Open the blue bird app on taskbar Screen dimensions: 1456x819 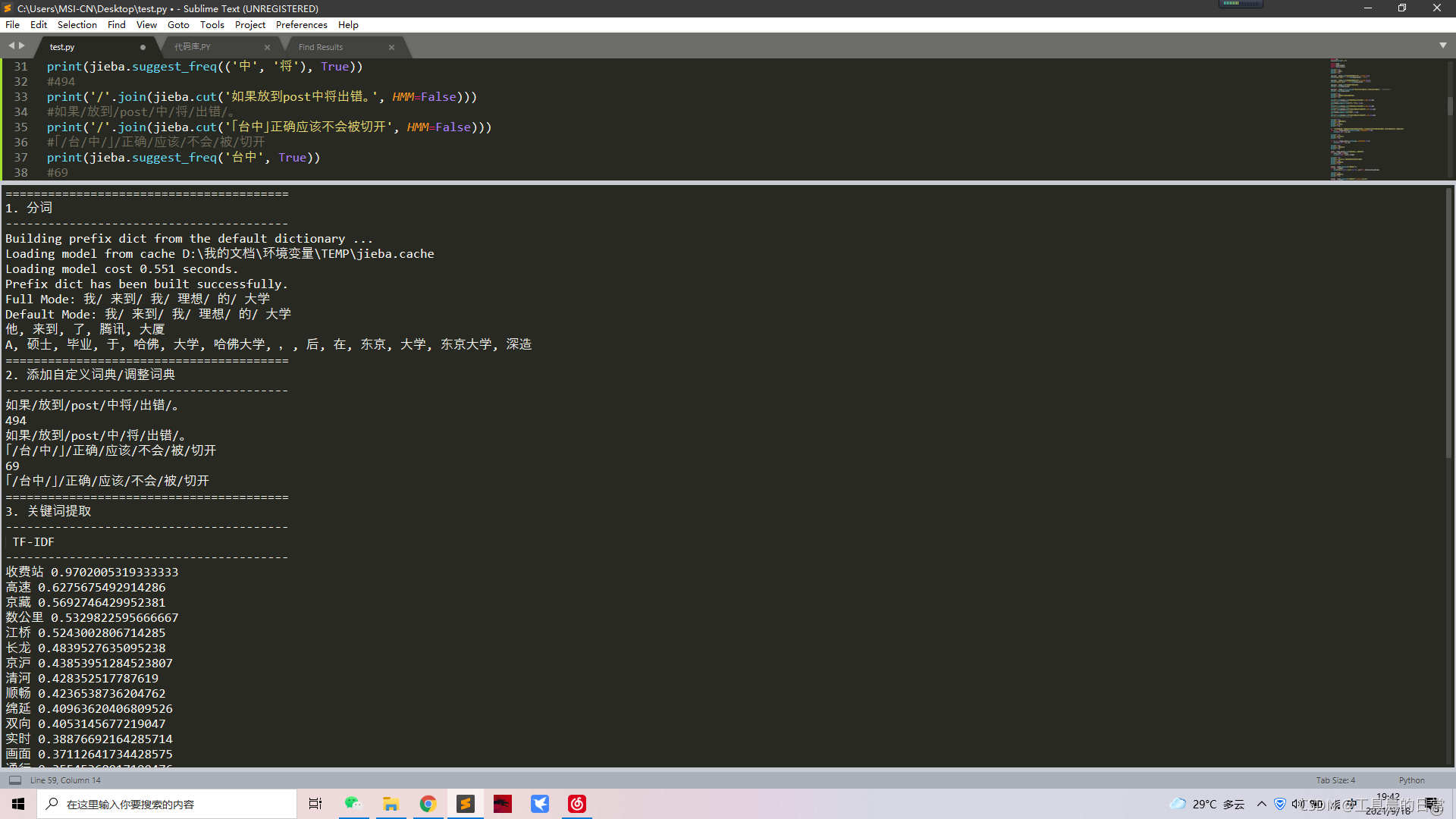coord(539,804)
